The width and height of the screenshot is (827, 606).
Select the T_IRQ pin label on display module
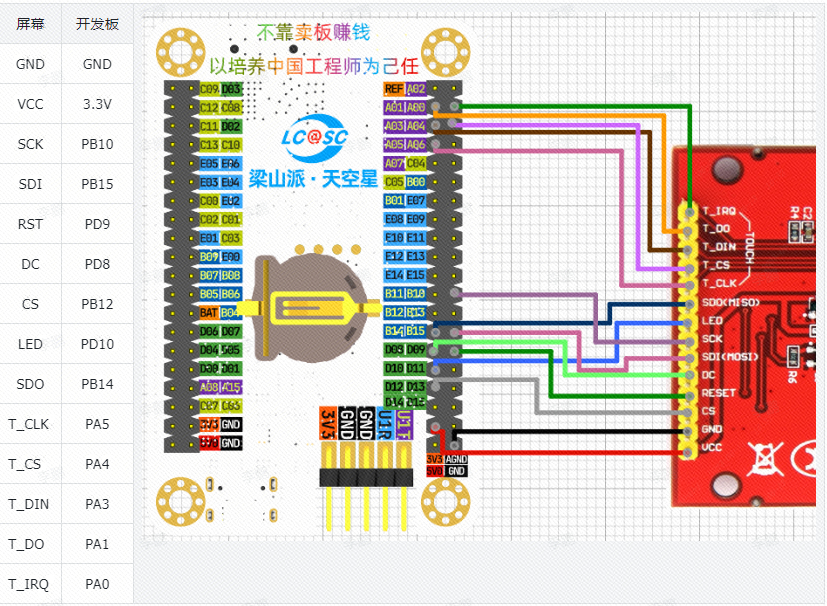coord(719,211)
